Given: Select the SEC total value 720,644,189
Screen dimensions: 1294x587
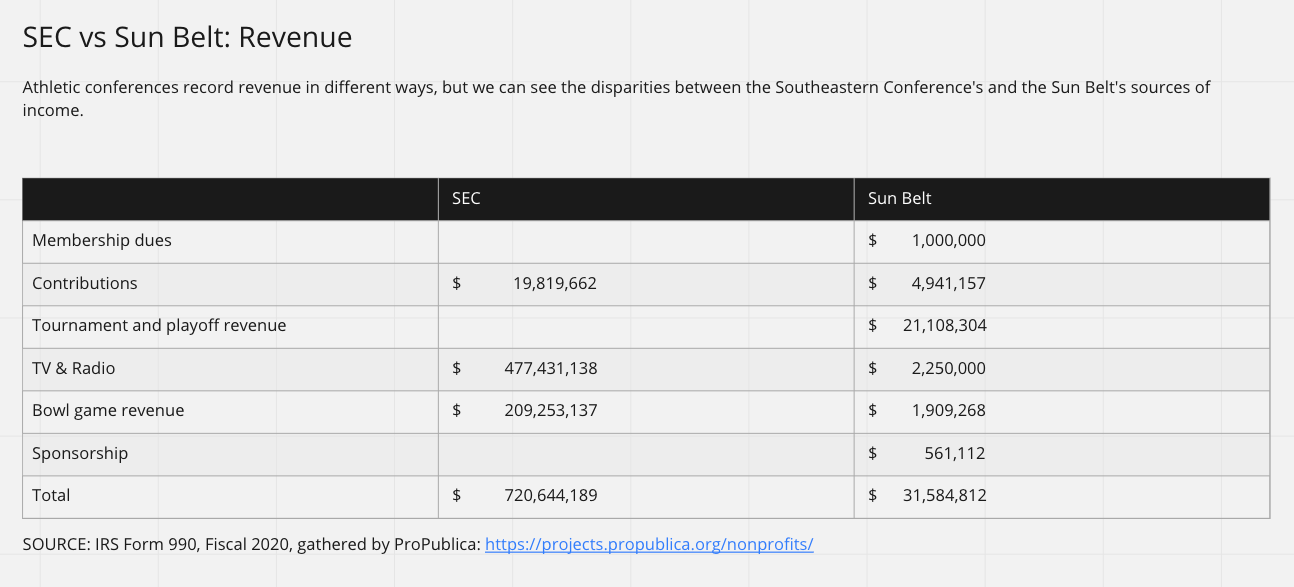Looking at the screenshot, I should 550,496.
